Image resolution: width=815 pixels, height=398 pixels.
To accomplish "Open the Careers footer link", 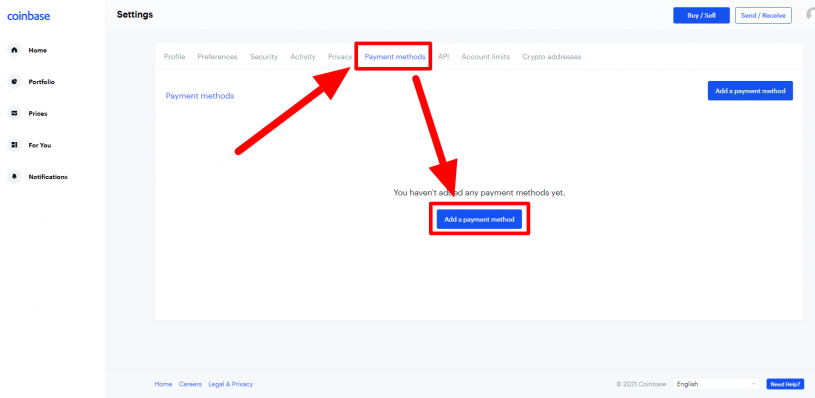I will pos(190,384).
